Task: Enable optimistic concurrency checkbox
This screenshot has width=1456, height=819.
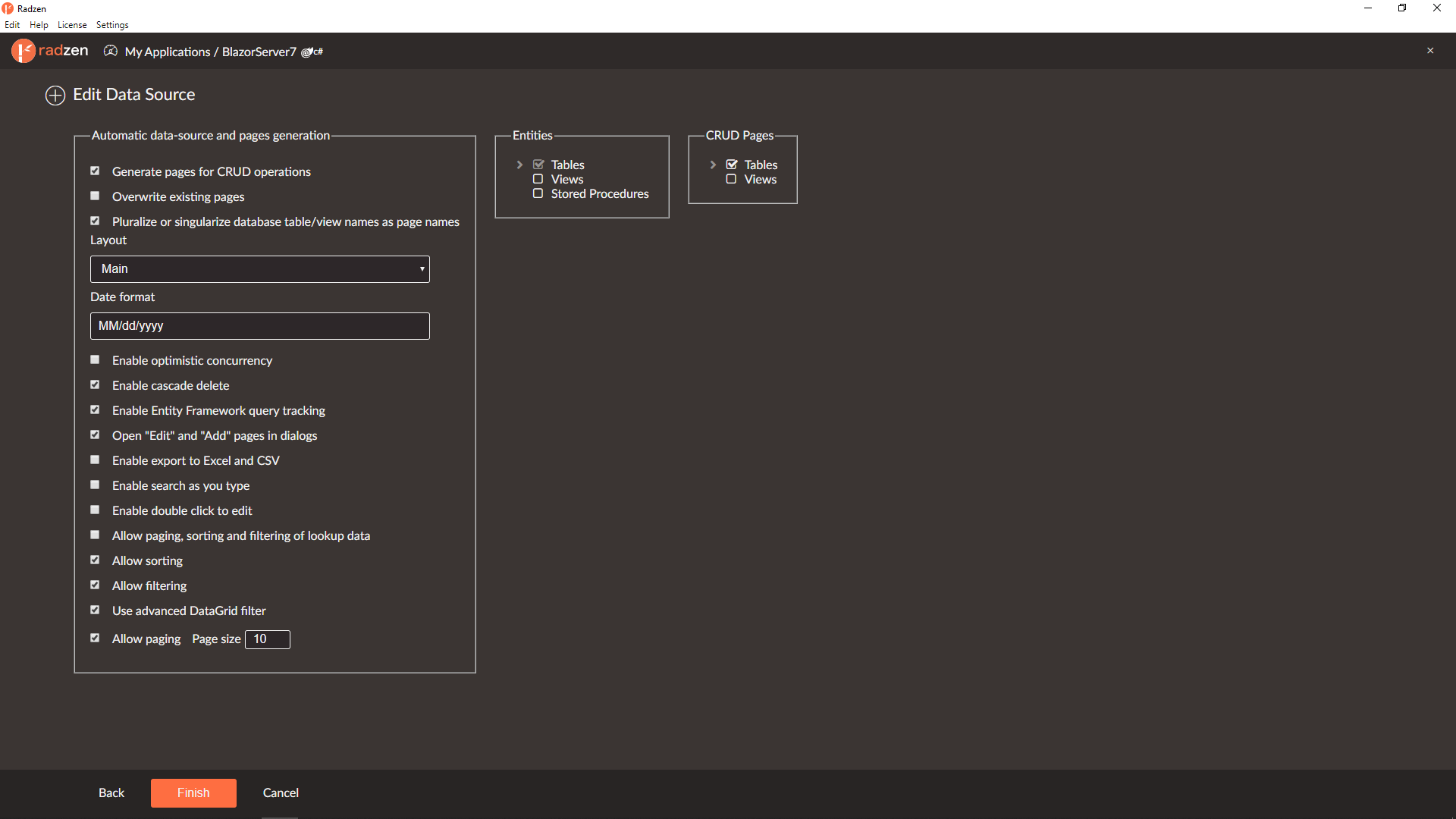Action: coord(95,359)
